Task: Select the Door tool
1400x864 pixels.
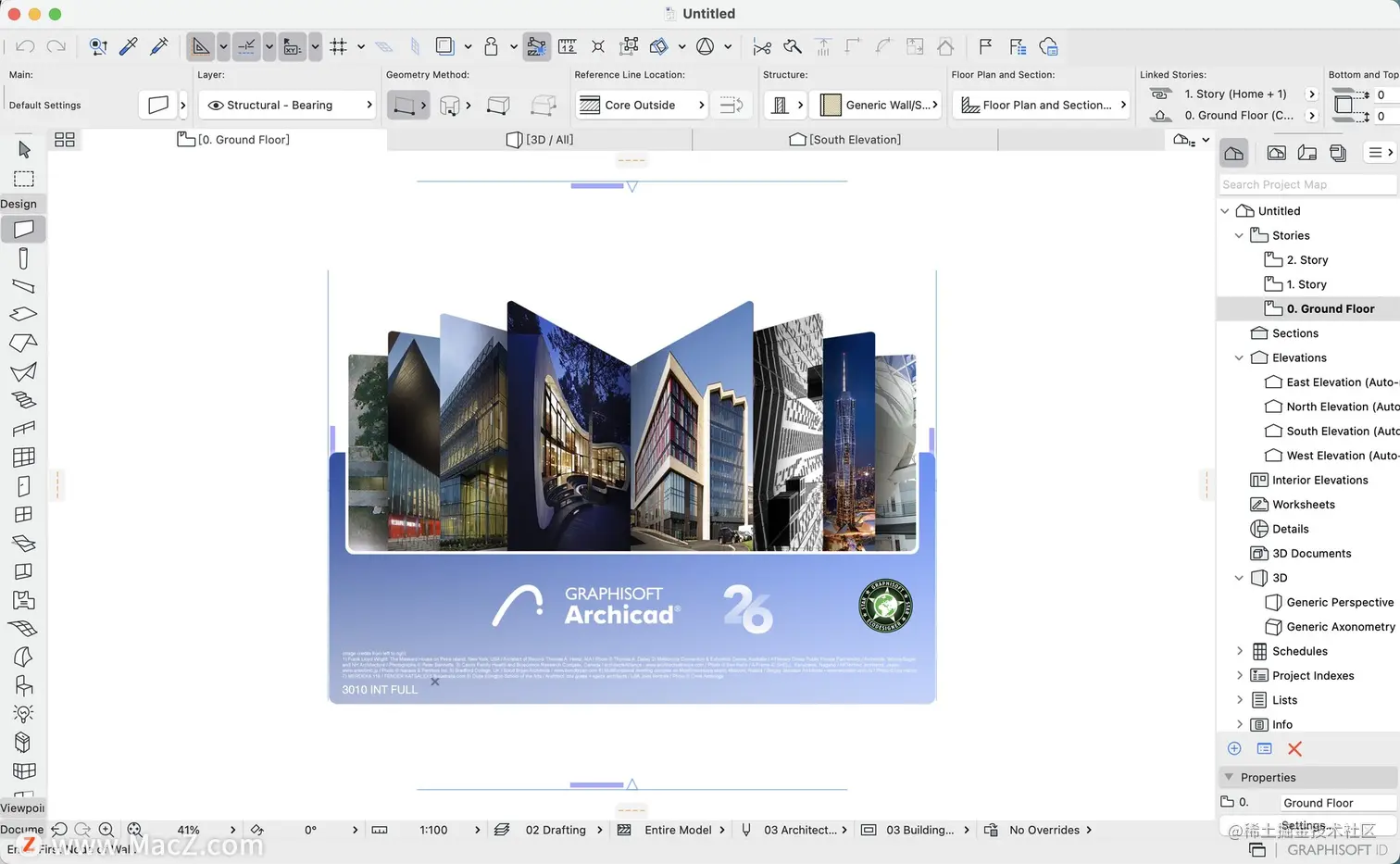Action: (x=24, y=486)
